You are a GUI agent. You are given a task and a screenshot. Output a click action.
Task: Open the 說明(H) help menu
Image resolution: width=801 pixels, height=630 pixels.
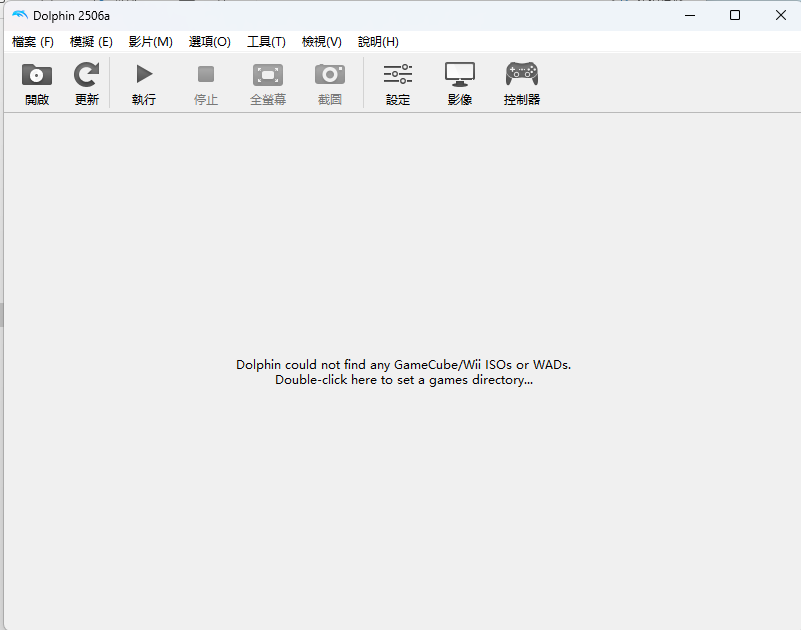point(378,42)
